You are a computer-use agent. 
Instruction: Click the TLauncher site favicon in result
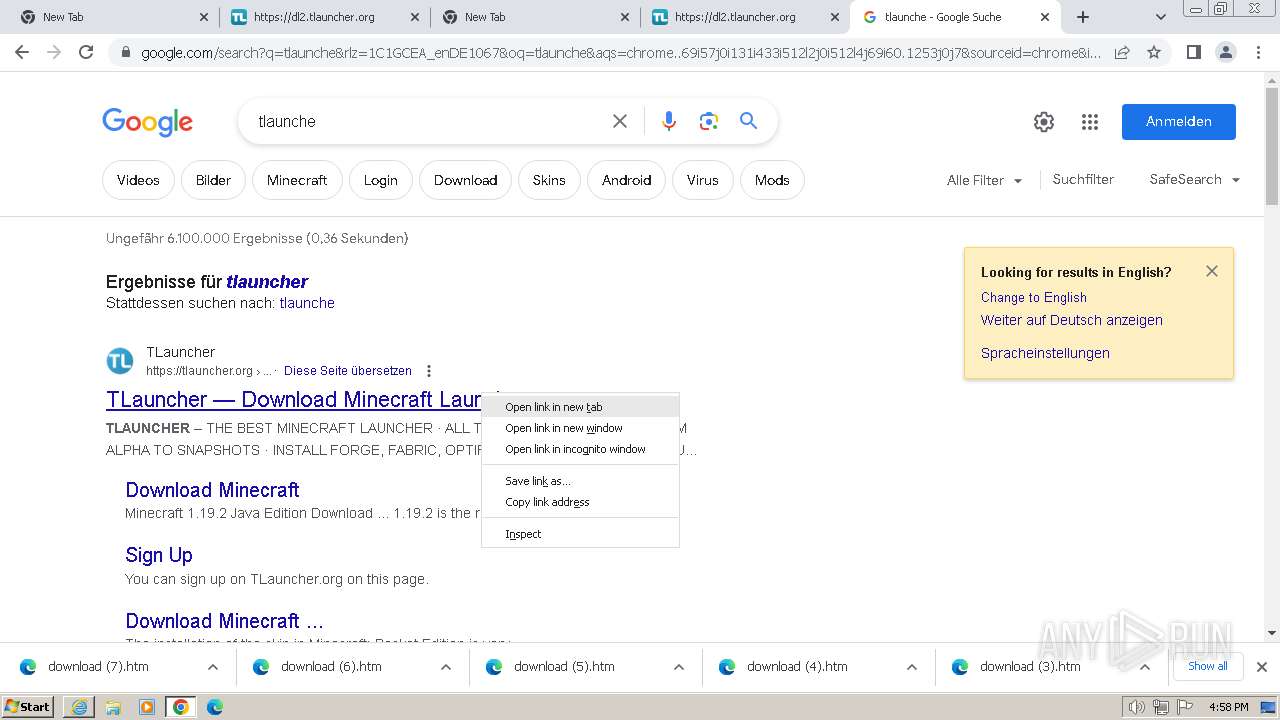tap(120, 361)
